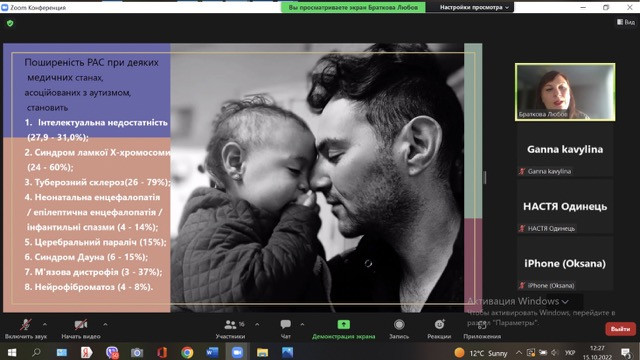640x360 pixels.
Task: Select Браткова Любов video thumbnail
Action: (565, 92)
